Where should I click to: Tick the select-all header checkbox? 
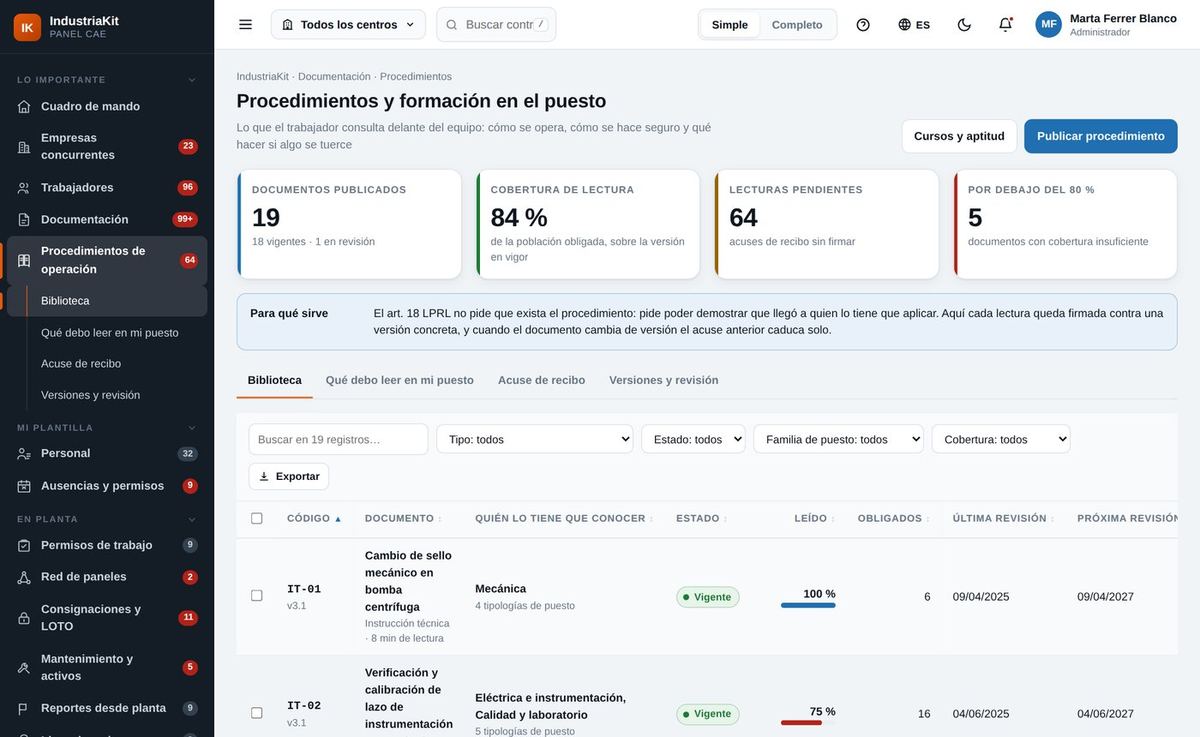tap(257, 518)
